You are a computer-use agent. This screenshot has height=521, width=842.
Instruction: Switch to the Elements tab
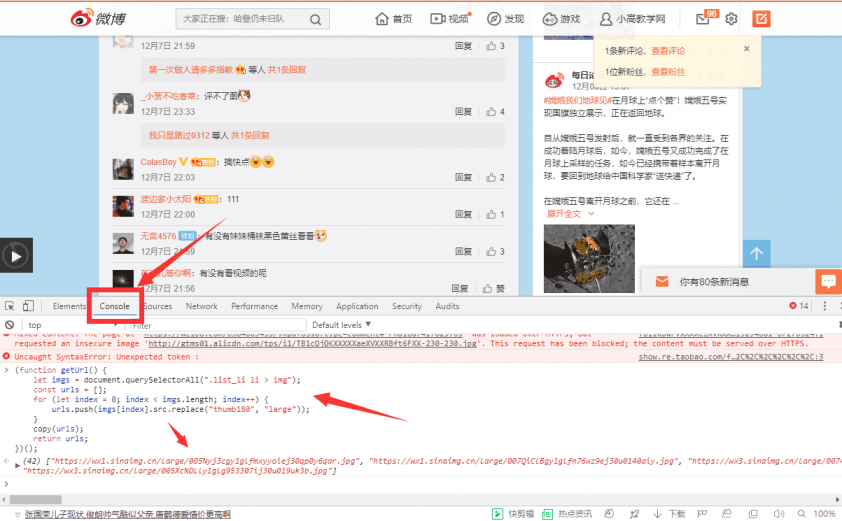click(x=69, y=306)
